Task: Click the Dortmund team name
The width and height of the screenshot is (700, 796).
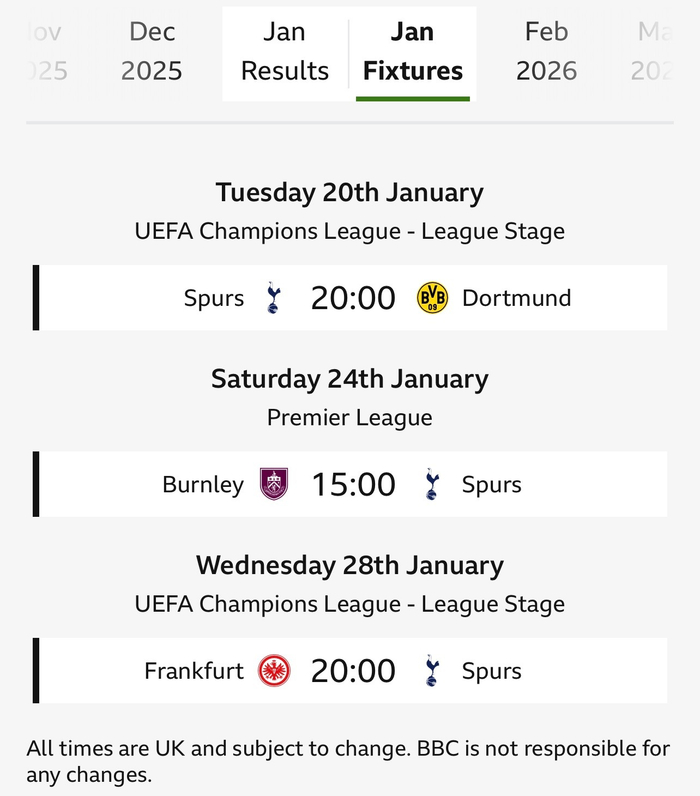Action: click(516, 298)
